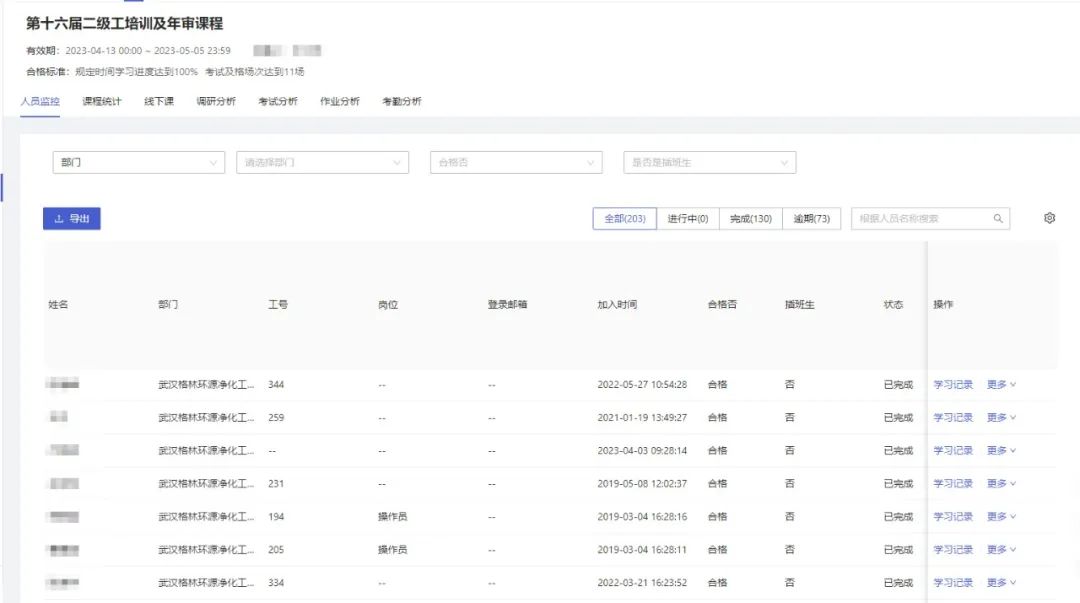The image size is (1080, 603).
Task: Switch to the 调研分析 tab
Action: click(x=216, y=101)
